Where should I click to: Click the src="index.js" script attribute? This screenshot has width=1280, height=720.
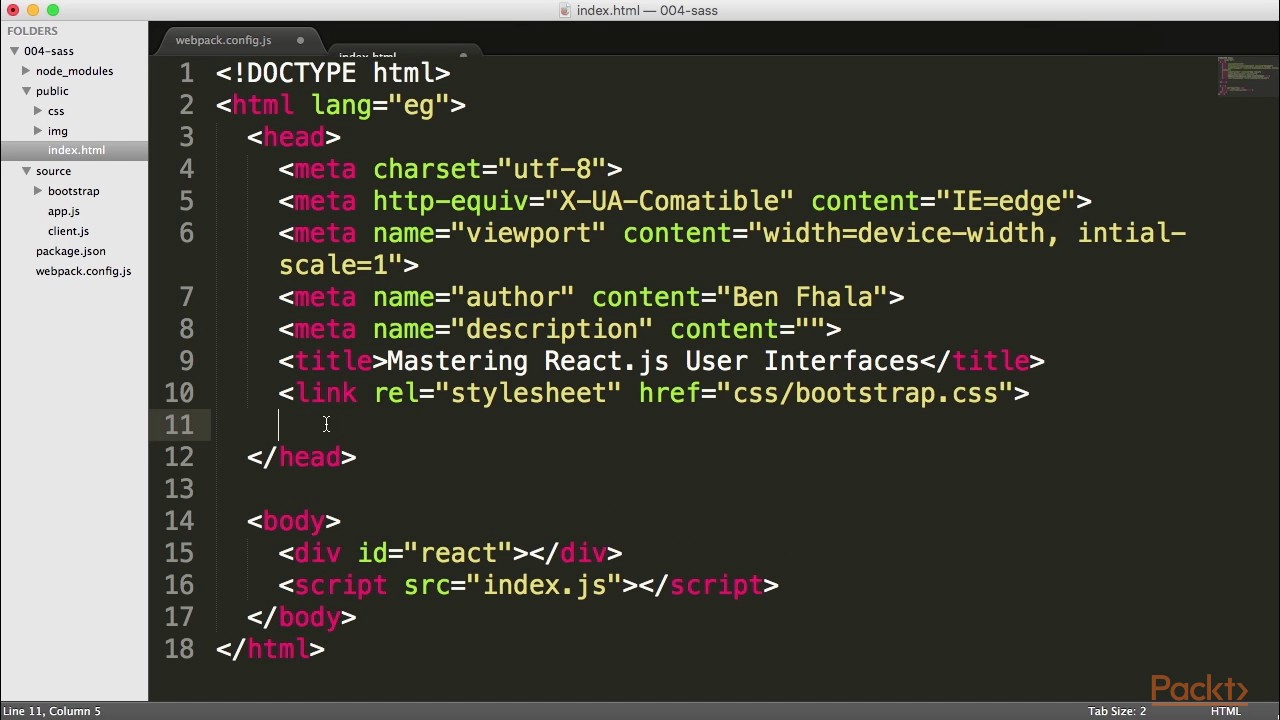513,585
